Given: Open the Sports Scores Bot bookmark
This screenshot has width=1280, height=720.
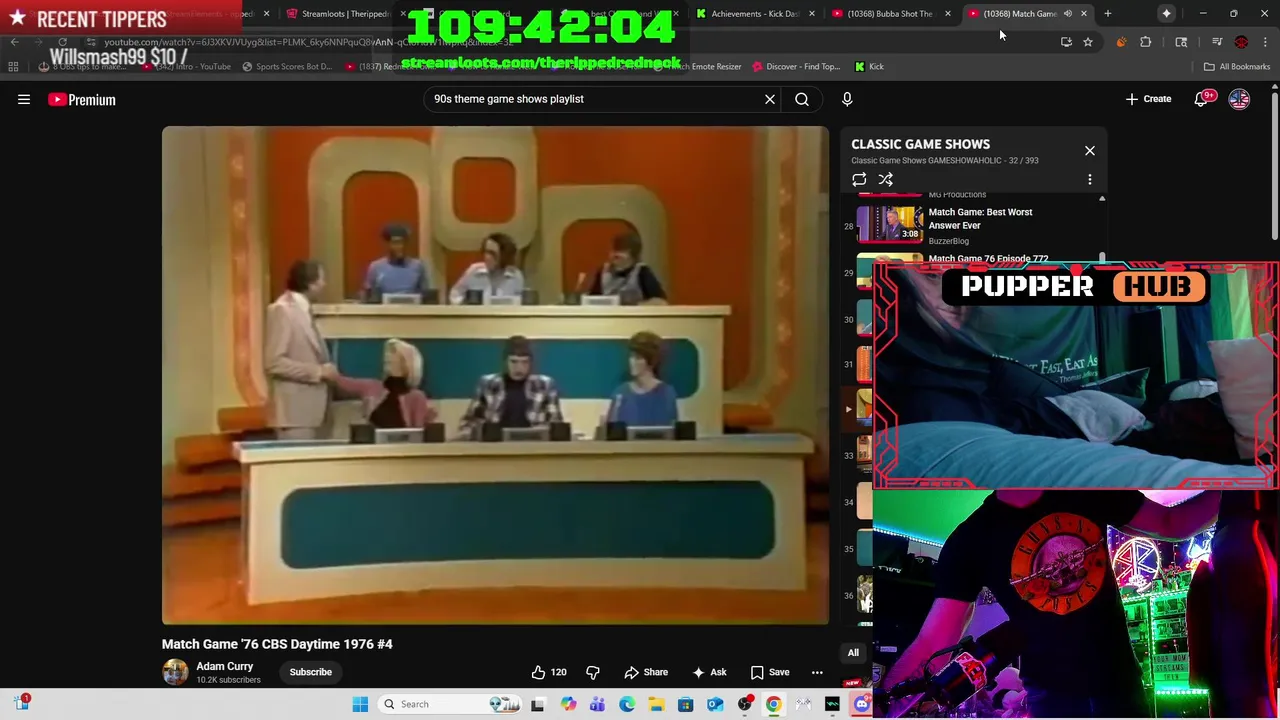Looking at the screenshot, I should [x=287, y=67].
